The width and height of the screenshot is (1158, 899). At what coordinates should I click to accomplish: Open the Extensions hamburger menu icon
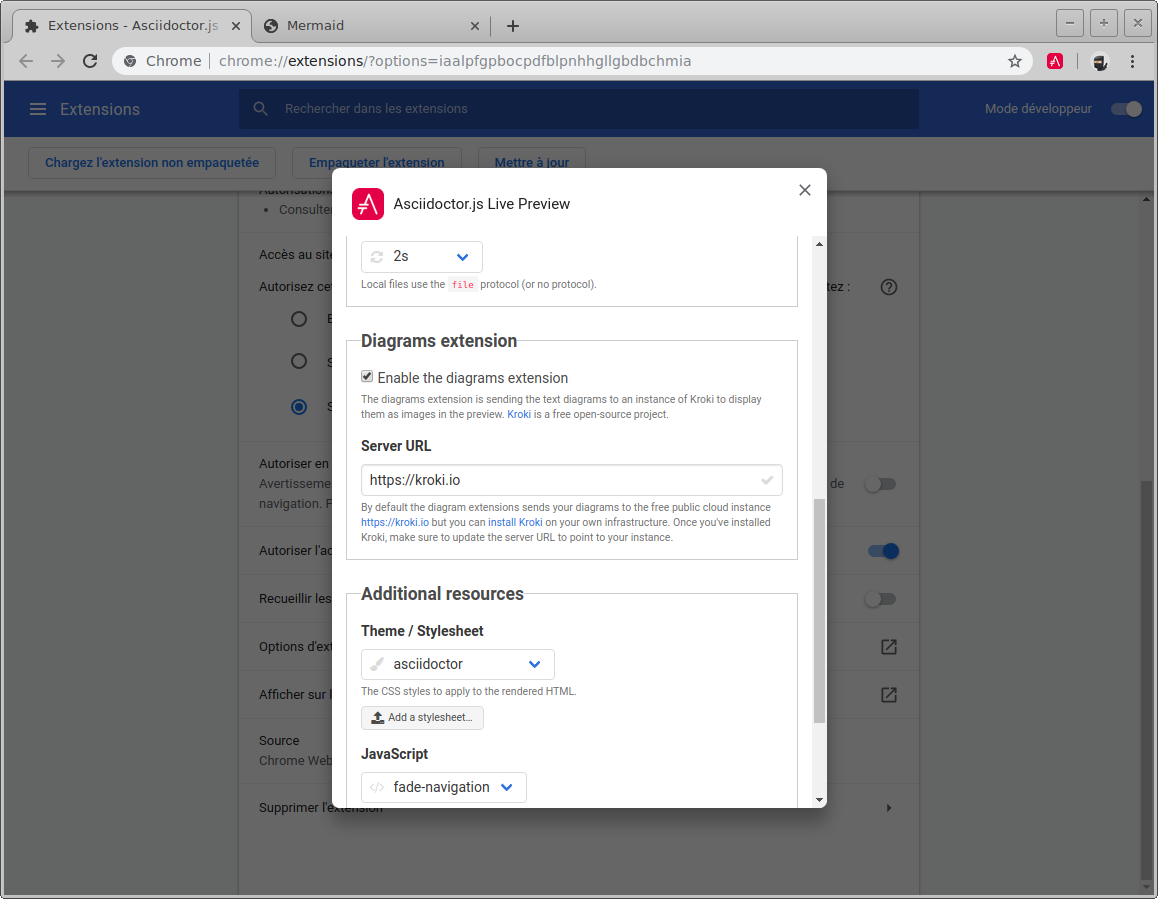(x=37, y=109)
